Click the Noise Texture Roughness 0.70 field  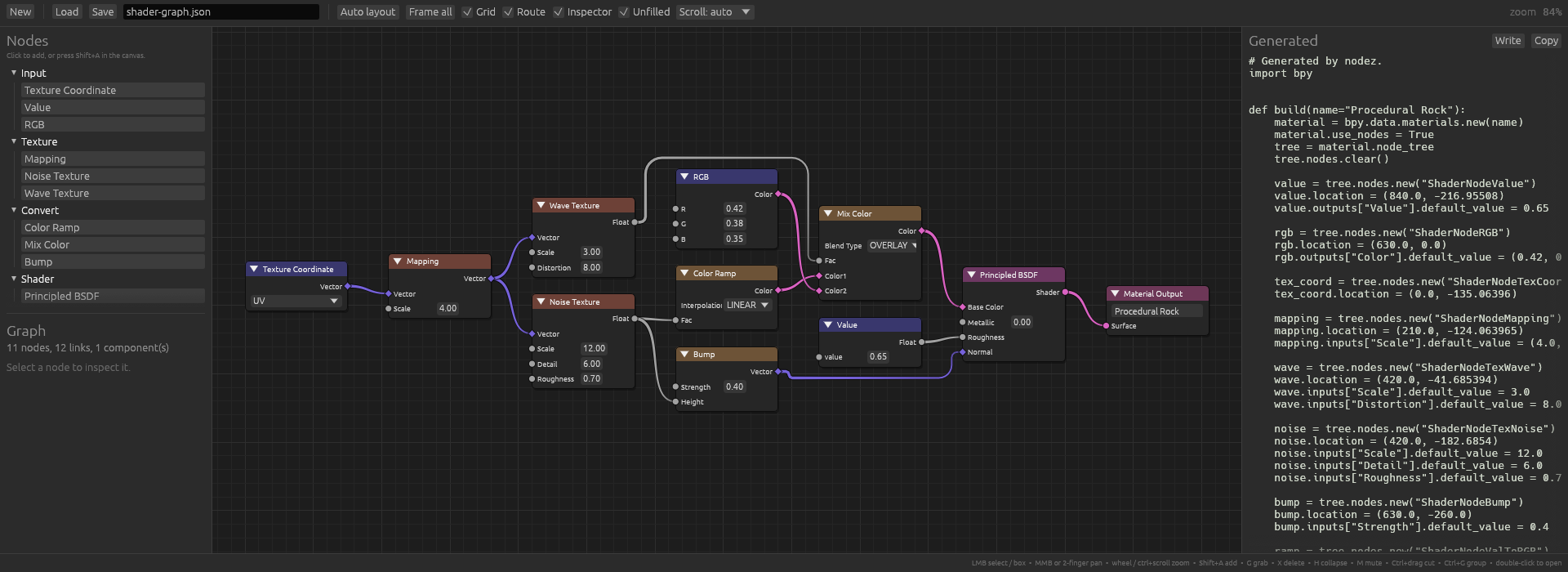[591, 379]
